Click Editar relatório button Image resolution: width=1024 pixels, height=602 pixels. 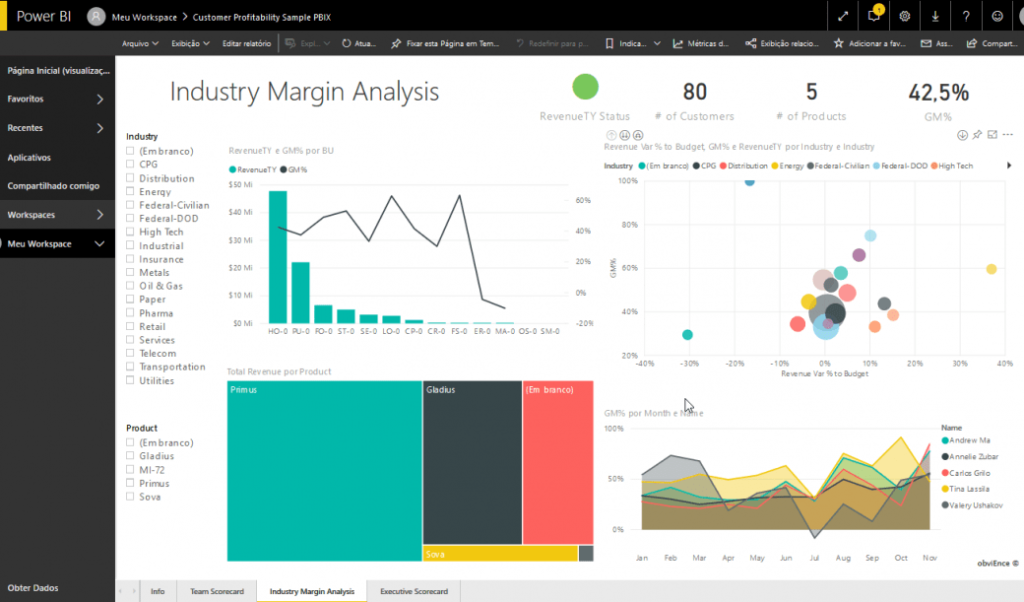pos(246,43)
